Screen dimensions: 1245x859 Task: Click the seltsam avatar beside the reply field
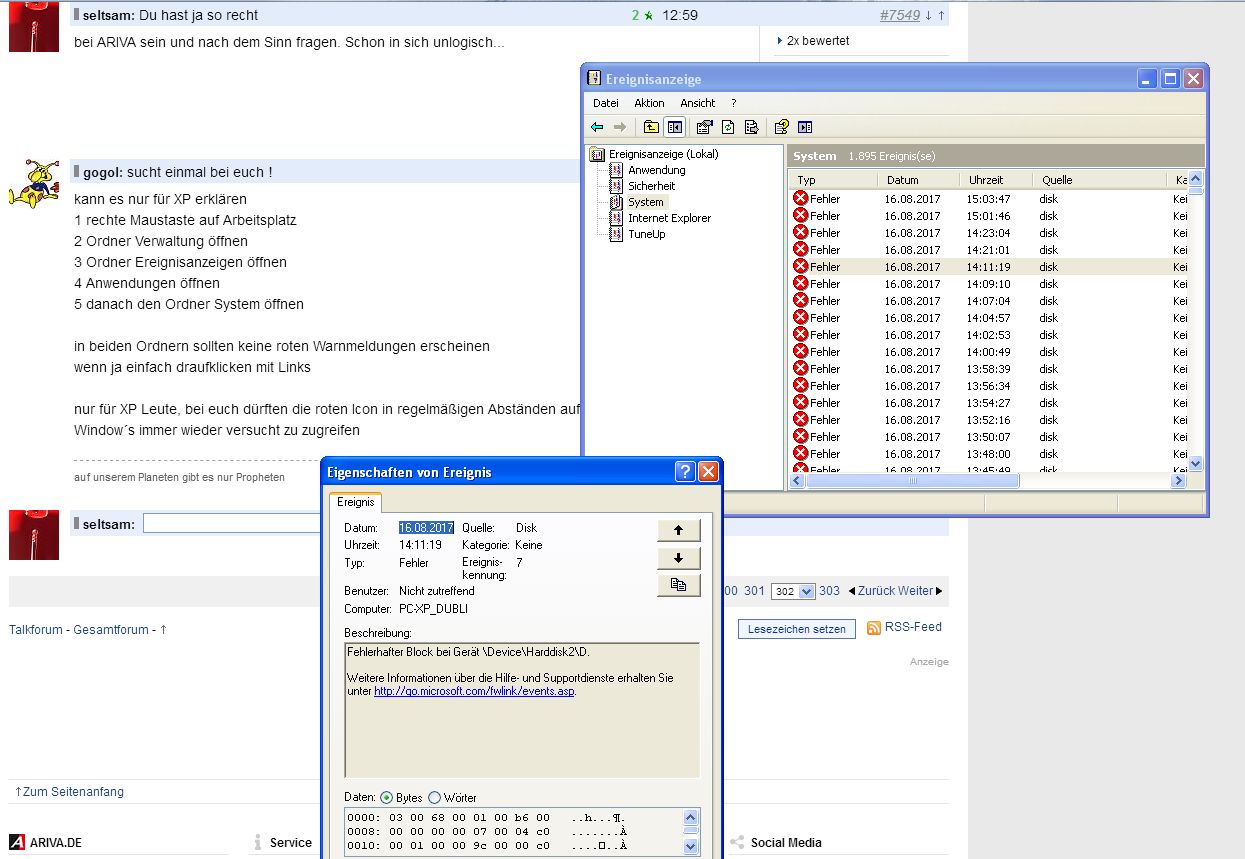point(34,534)
